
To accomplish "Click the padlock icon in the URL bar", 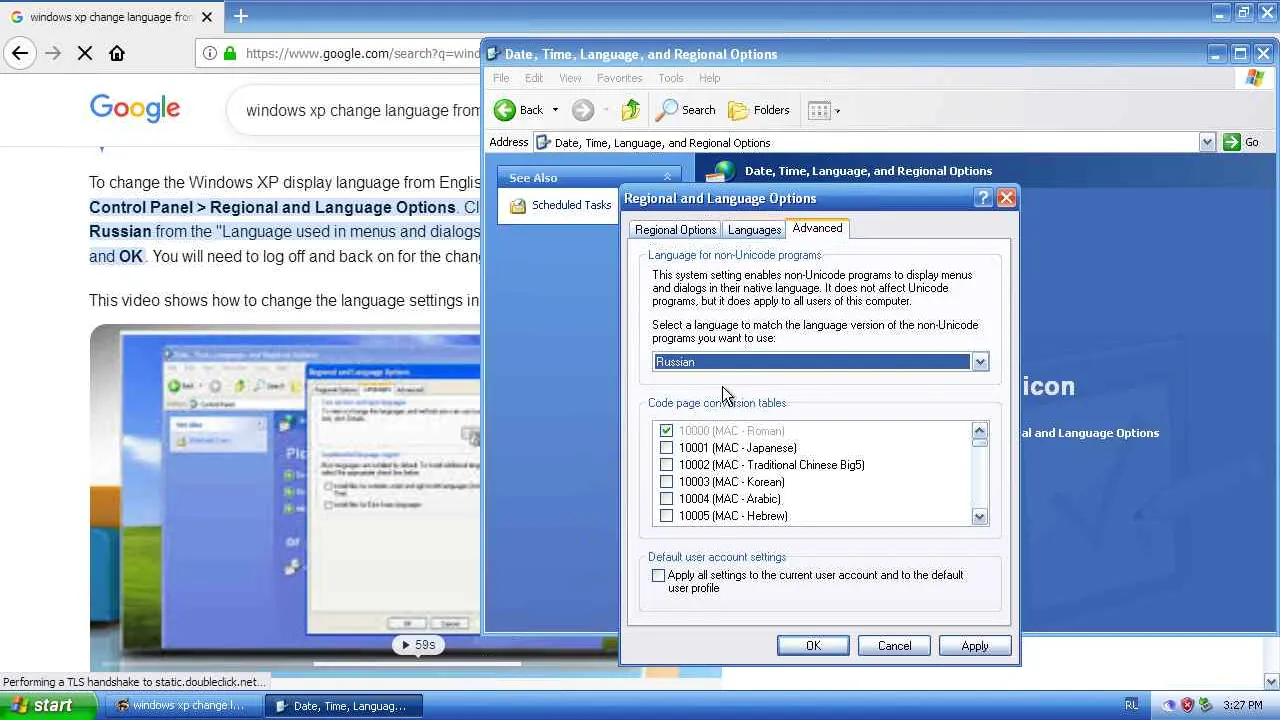I will pos(230,53).
